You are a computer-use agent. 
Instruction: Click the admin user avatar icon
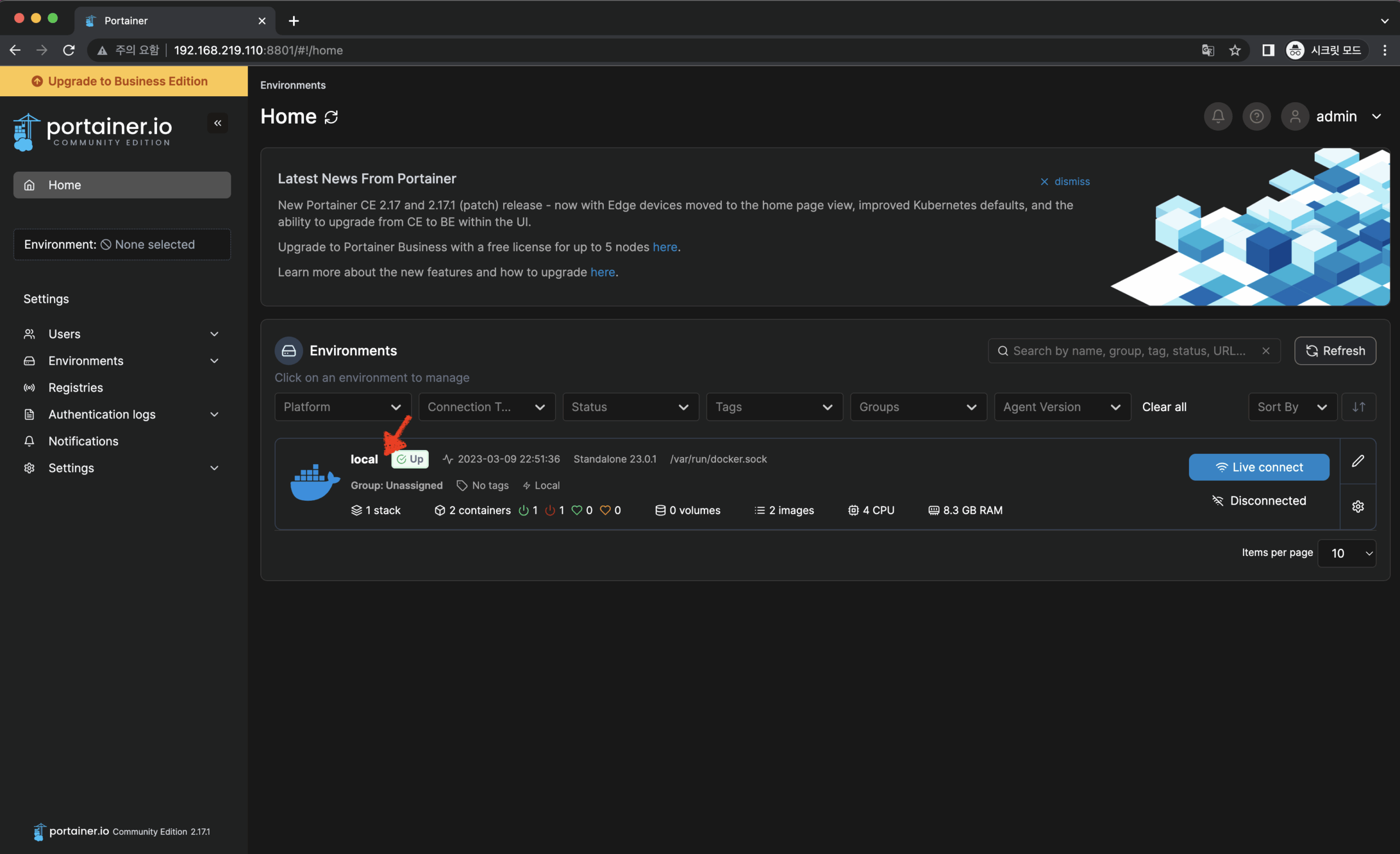pyautogui.click(x=1295, y=116)
